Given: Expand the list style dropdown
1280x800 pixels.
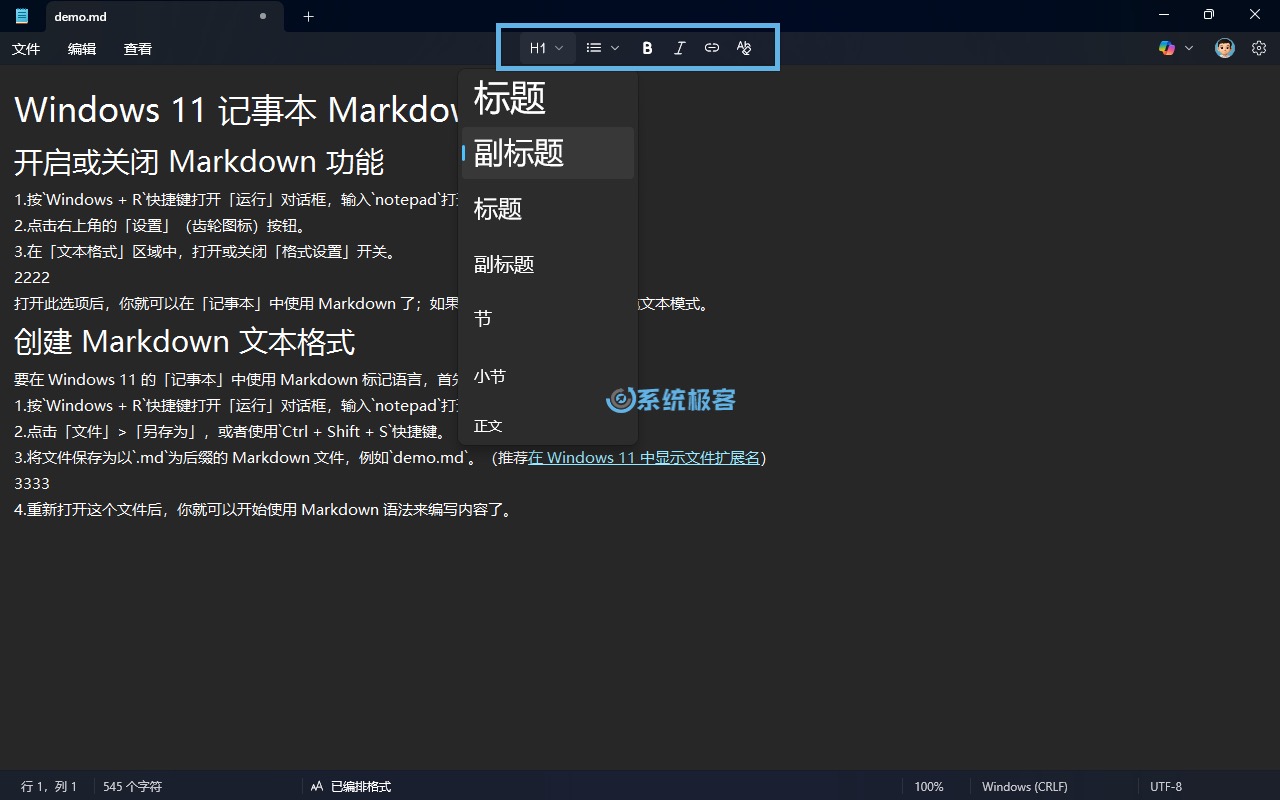Looking at the screenshot, I should click(603, 48).
